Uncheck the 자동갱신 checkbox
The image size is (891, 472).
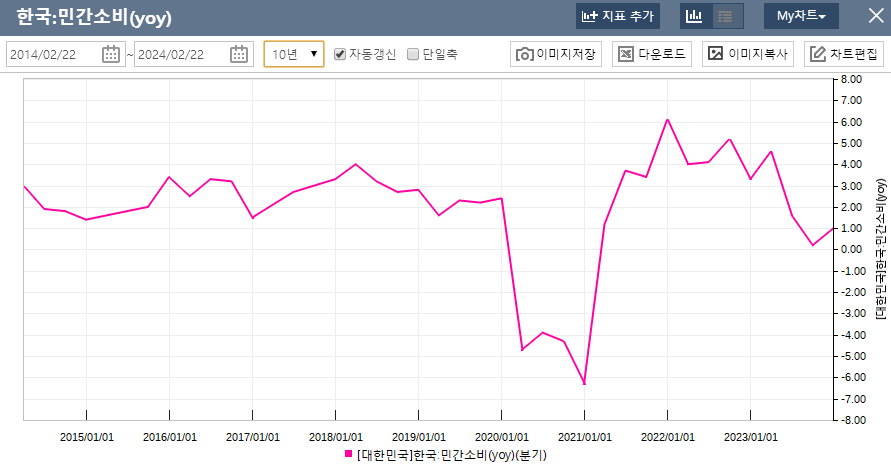[x=340, y=54]
